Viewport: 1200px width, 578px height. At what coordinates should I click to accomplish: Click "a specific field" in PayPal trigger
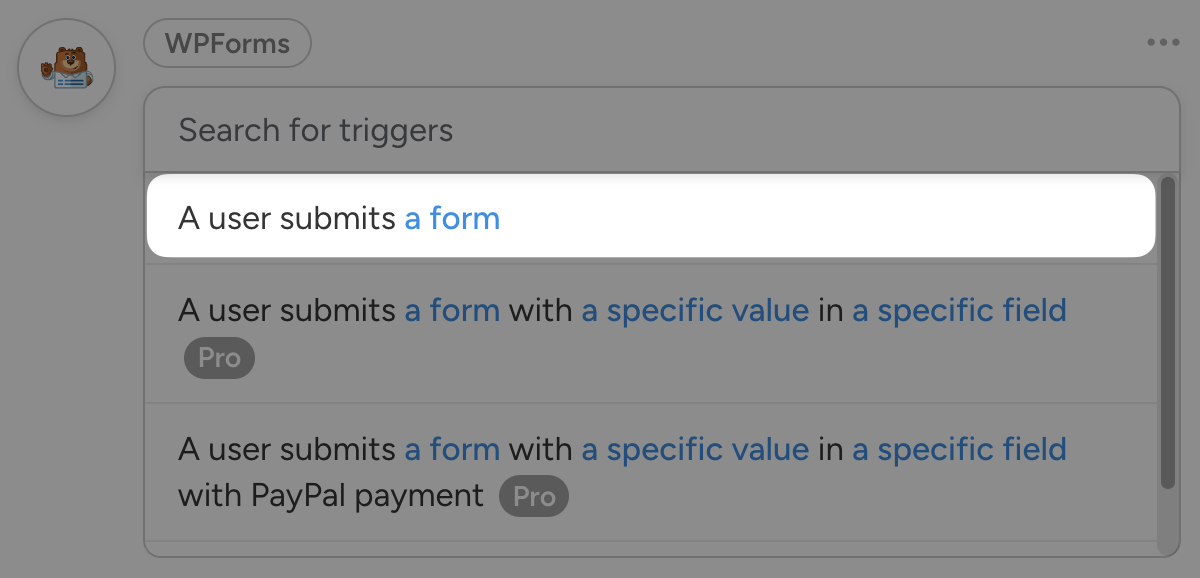pos(959,449)
